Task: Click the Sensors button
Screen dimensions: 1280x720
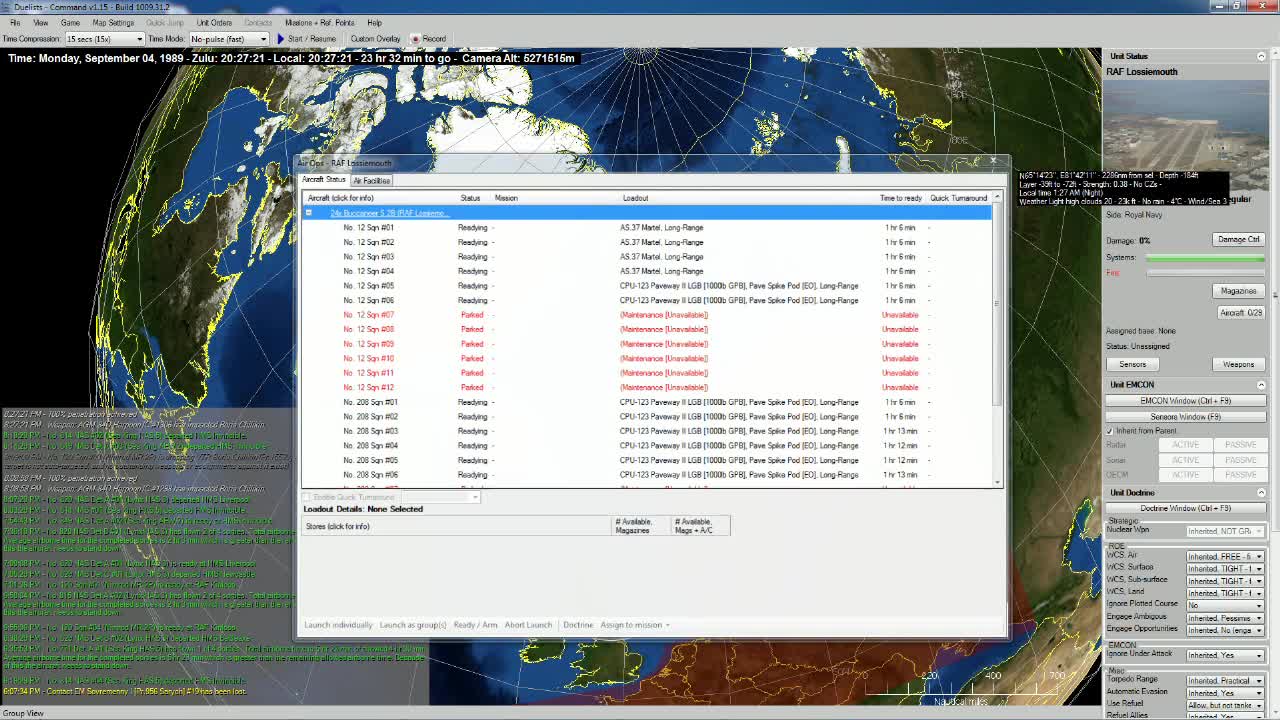Action: 1132,364
